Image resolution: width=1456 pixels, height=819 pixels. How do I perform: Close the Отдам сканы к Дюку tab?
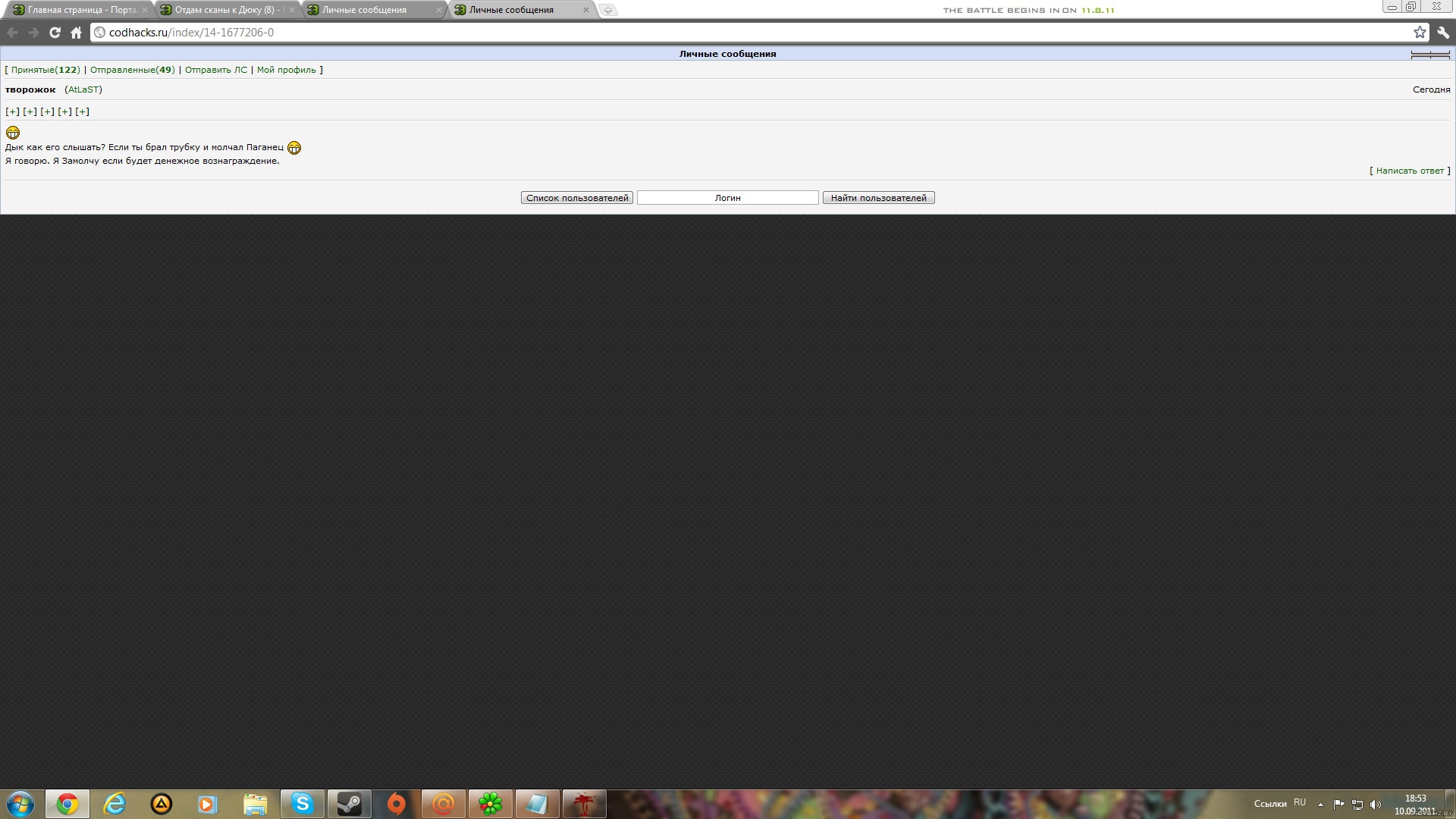(291, 10)
